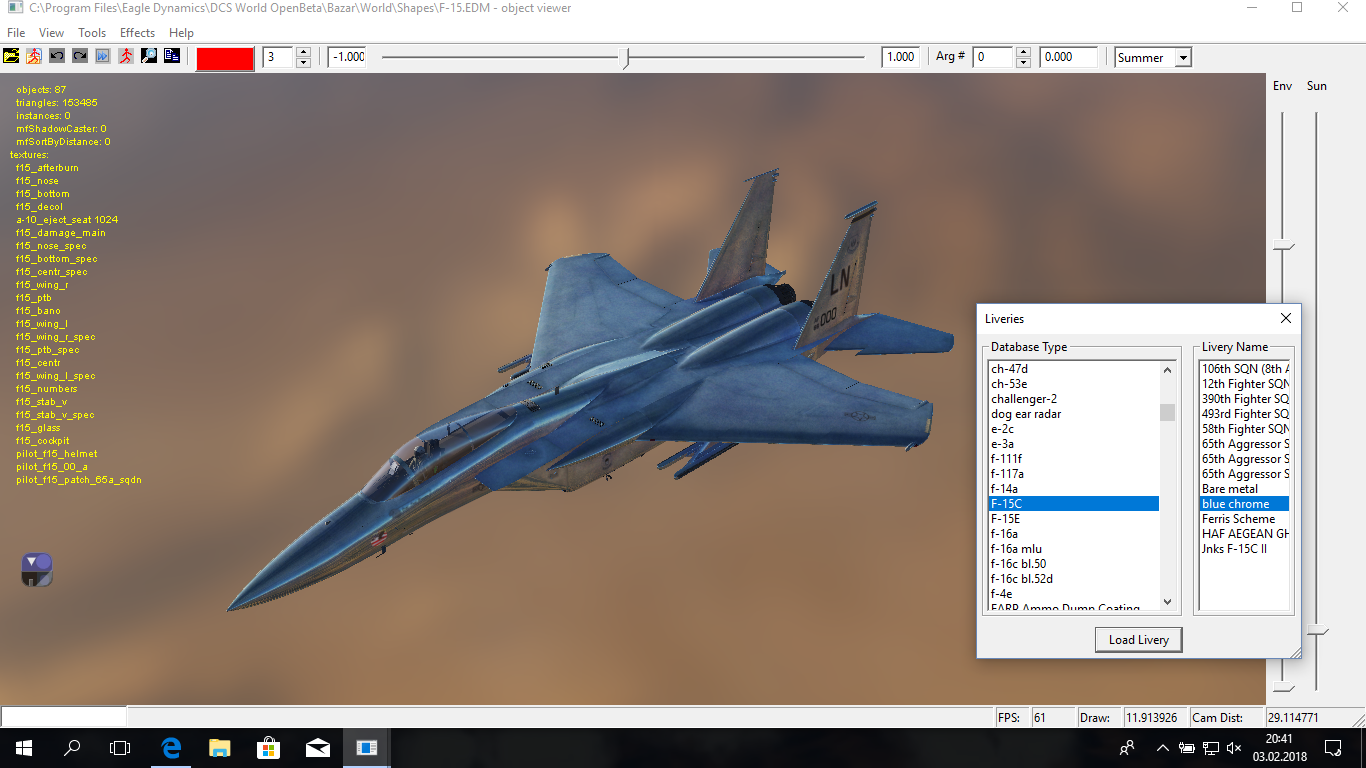Click the taskbar search magnifier icon
This screenshot has height=768, width=1366.
(72, 747)
